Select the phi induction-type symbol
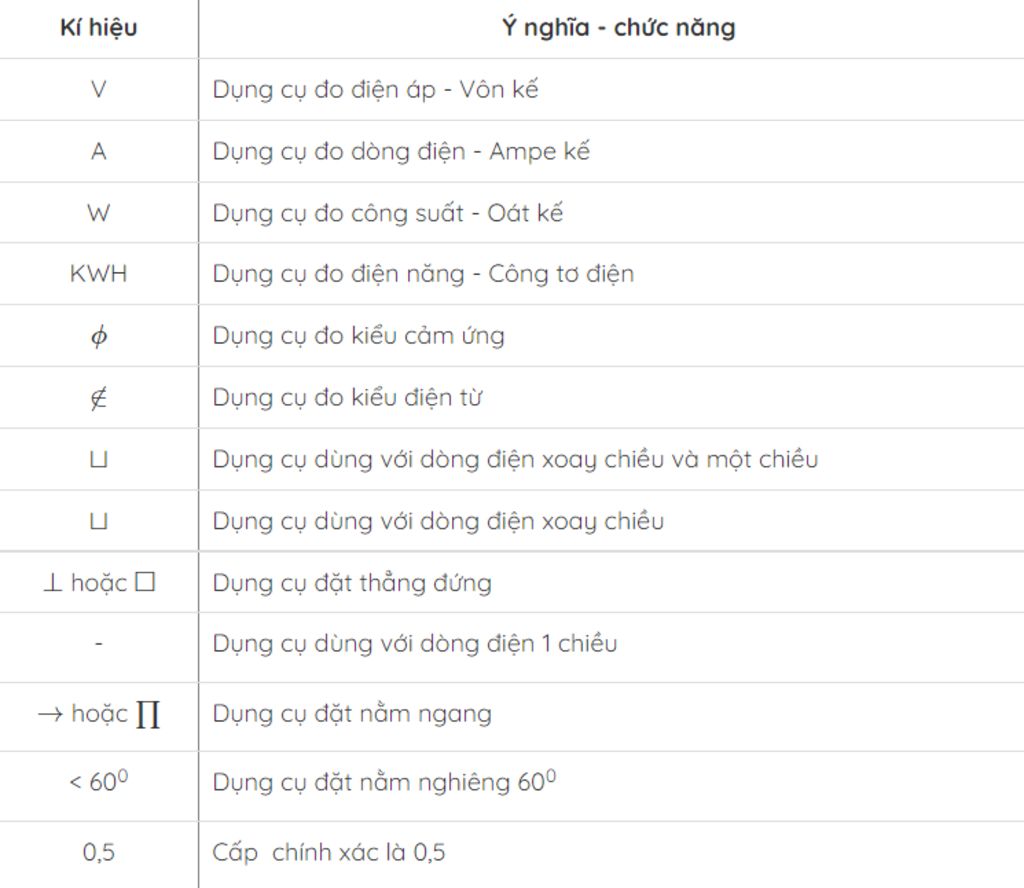 click(x=99, y=336)
